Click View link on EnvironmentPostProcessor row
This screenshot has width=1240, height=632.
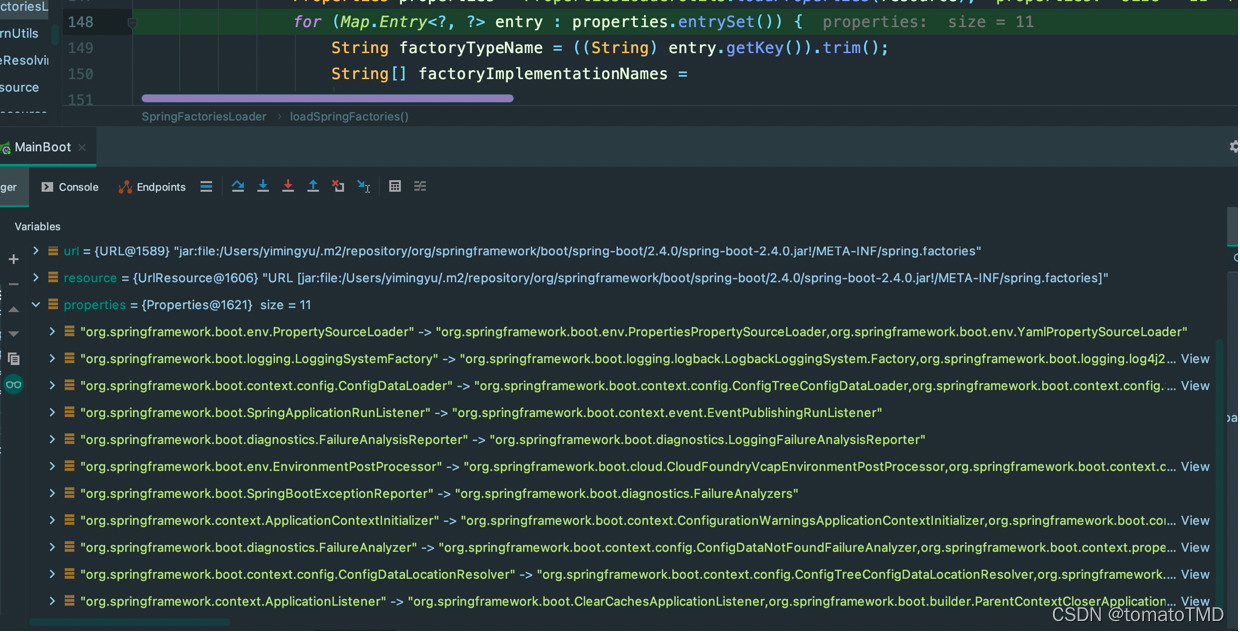[1195, 467]
